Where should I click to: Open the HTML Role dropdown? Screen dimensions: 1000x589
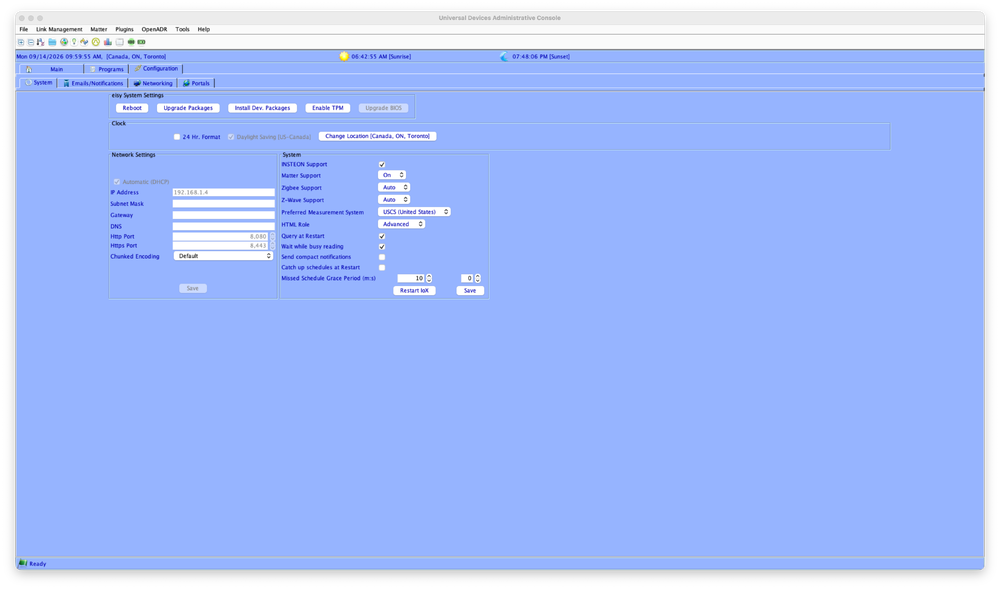[402, 224]
